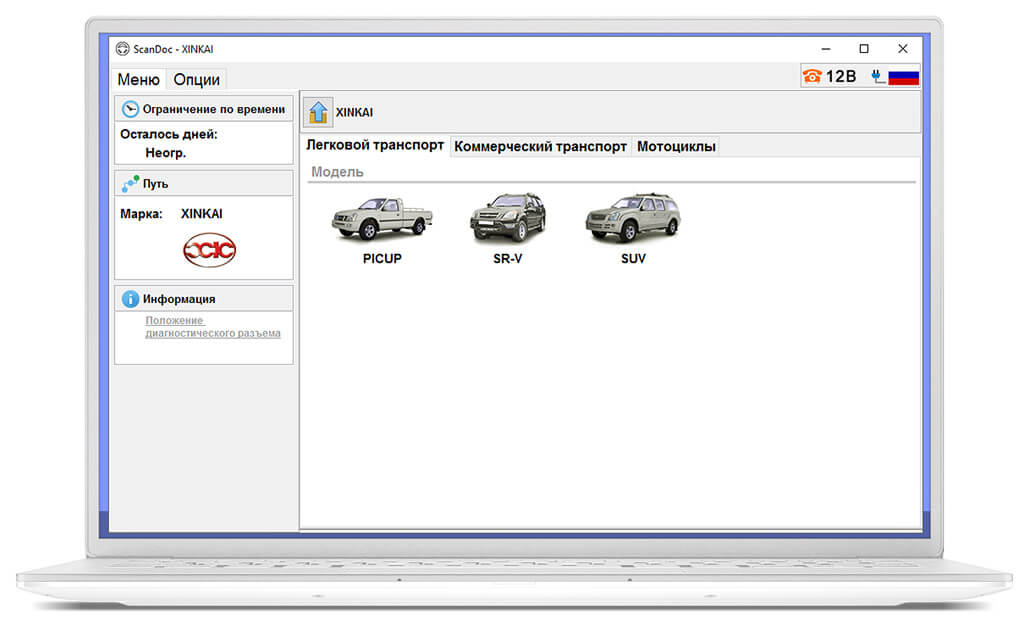Viewport: 1024px width, 626px height.
Task: Click the Russian flag language icon
Action: click(x=904, y=77)
